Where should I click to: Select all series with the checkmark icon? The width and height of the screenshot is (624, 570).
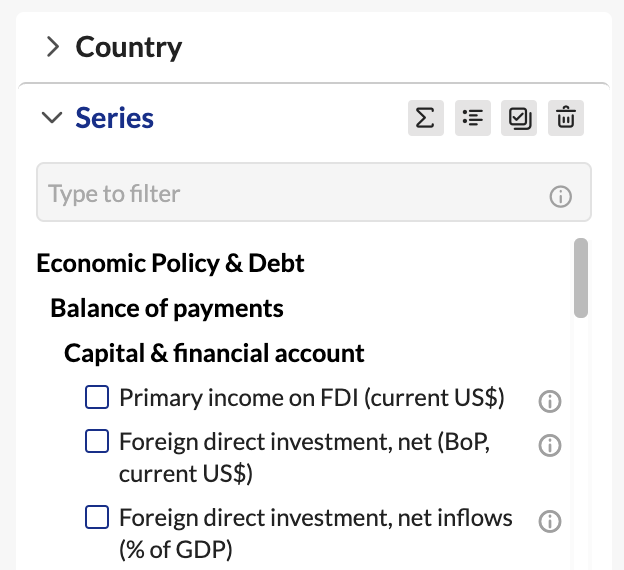click(x=519, y=118)
